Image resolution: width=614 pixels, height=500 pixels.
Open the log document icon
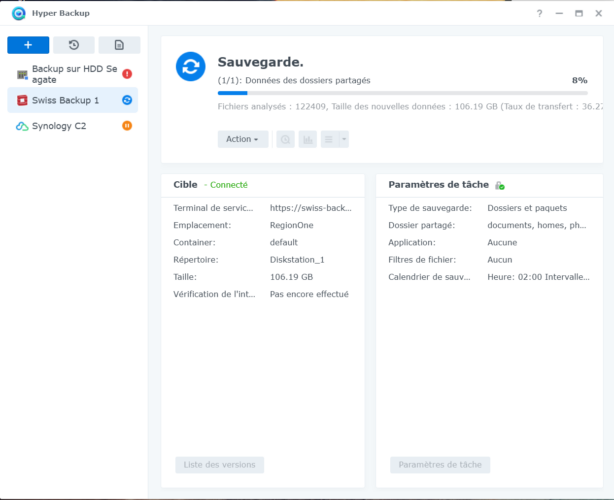(119, 45)
